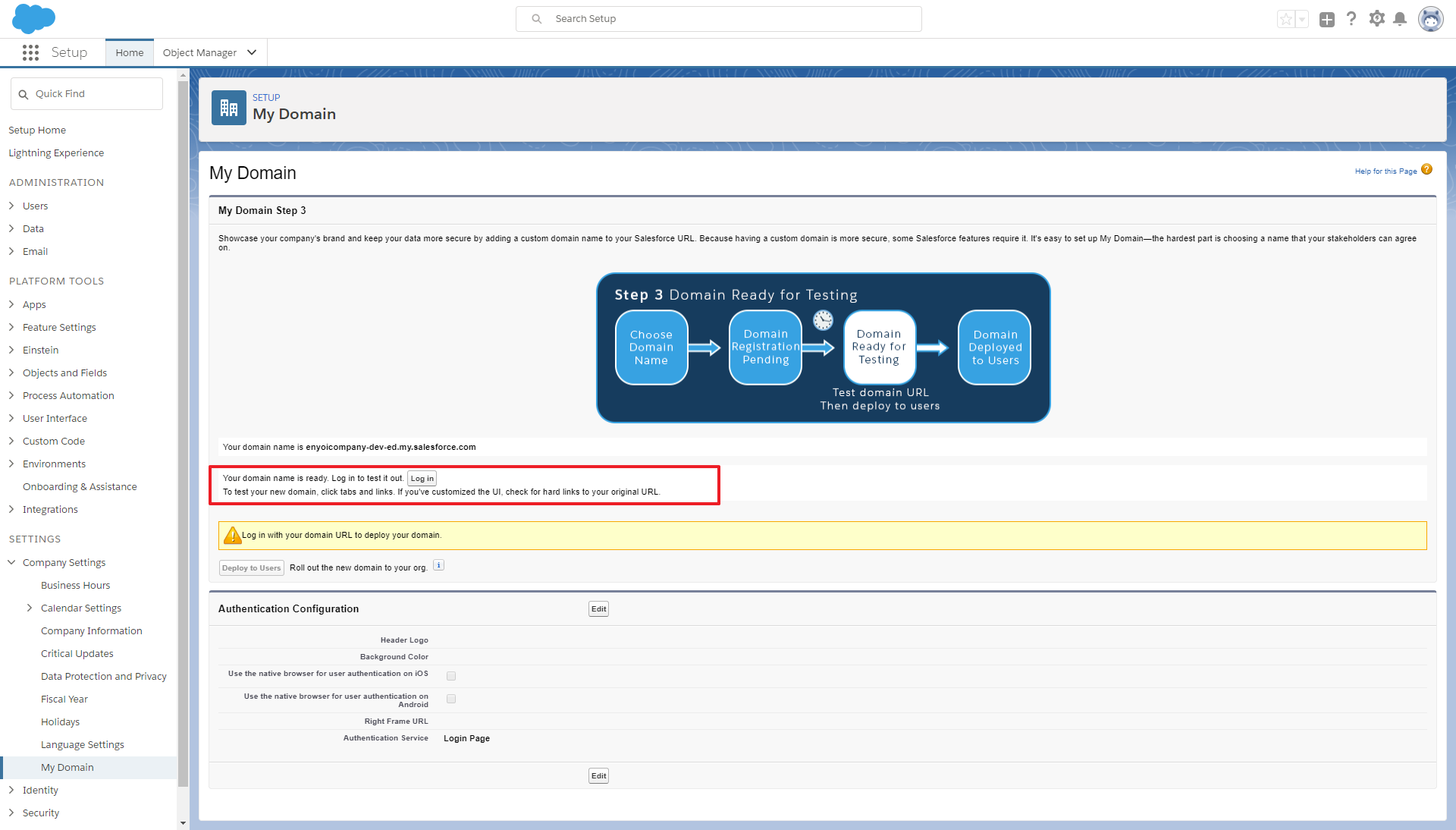1456x830 pixels.
Task: Collapse the Company Settings section
Action: (11, 562)
